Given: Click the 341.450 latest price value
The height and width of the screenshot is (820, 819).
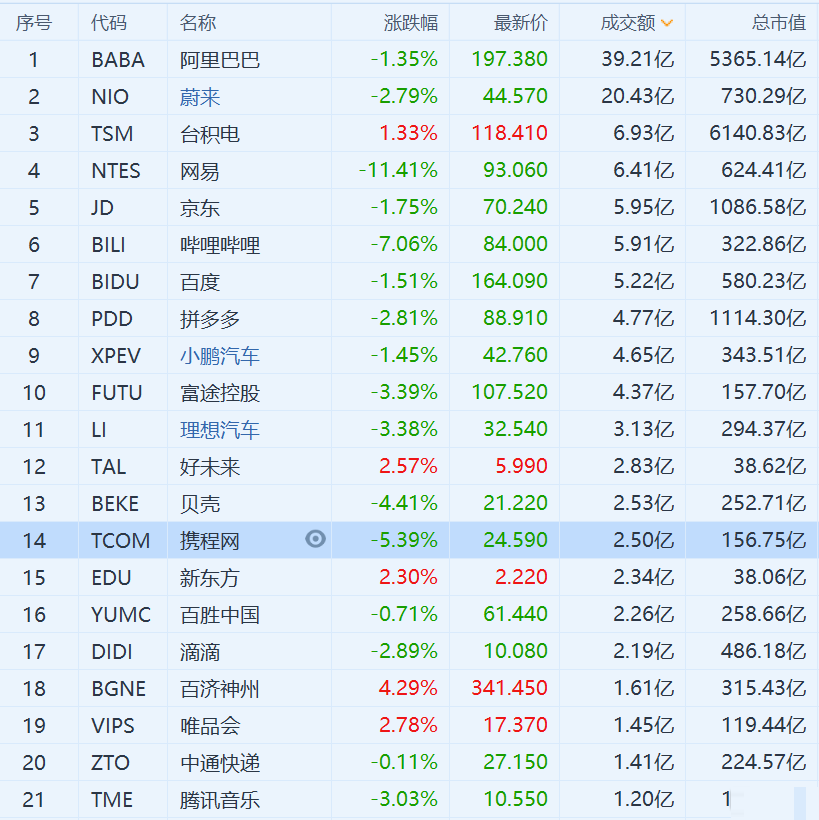Looking at the screenshot, I should tap(509, 688).
